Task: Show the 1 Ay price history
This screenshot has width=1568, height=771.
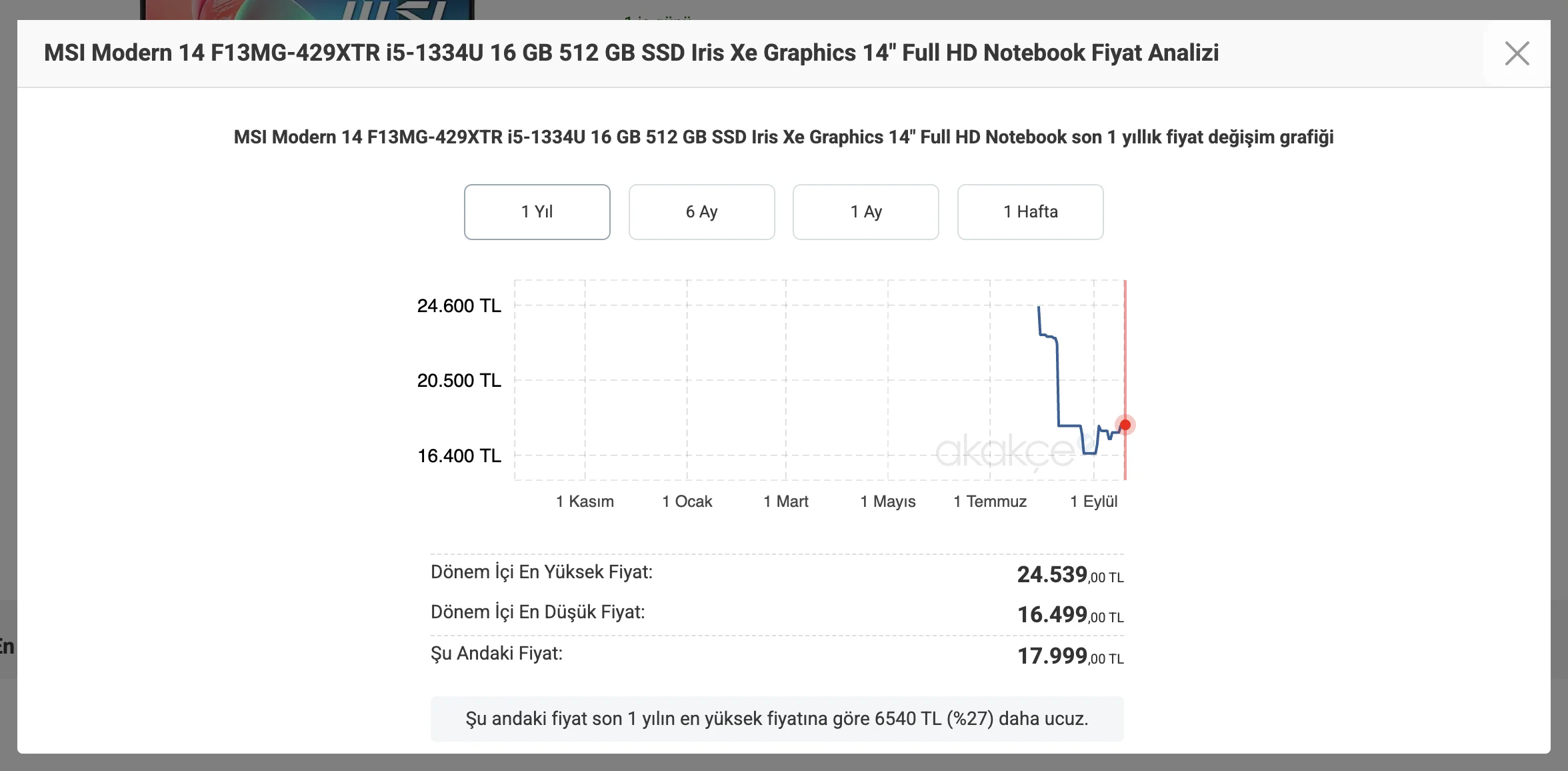Action: coord(865,212)
